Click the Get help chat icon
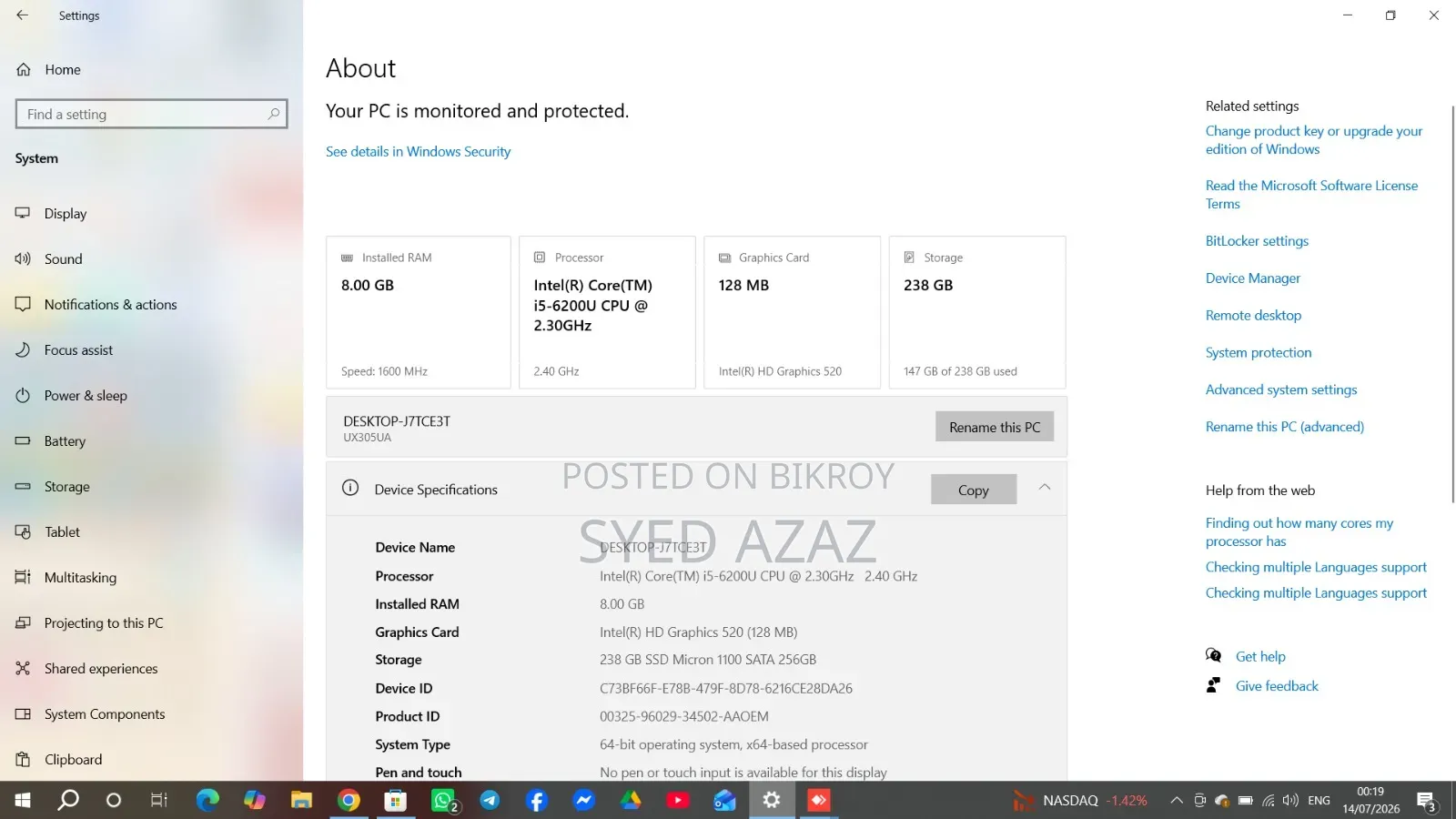The height and width of the screenshot is (819, 1456). click(1213, 655)
